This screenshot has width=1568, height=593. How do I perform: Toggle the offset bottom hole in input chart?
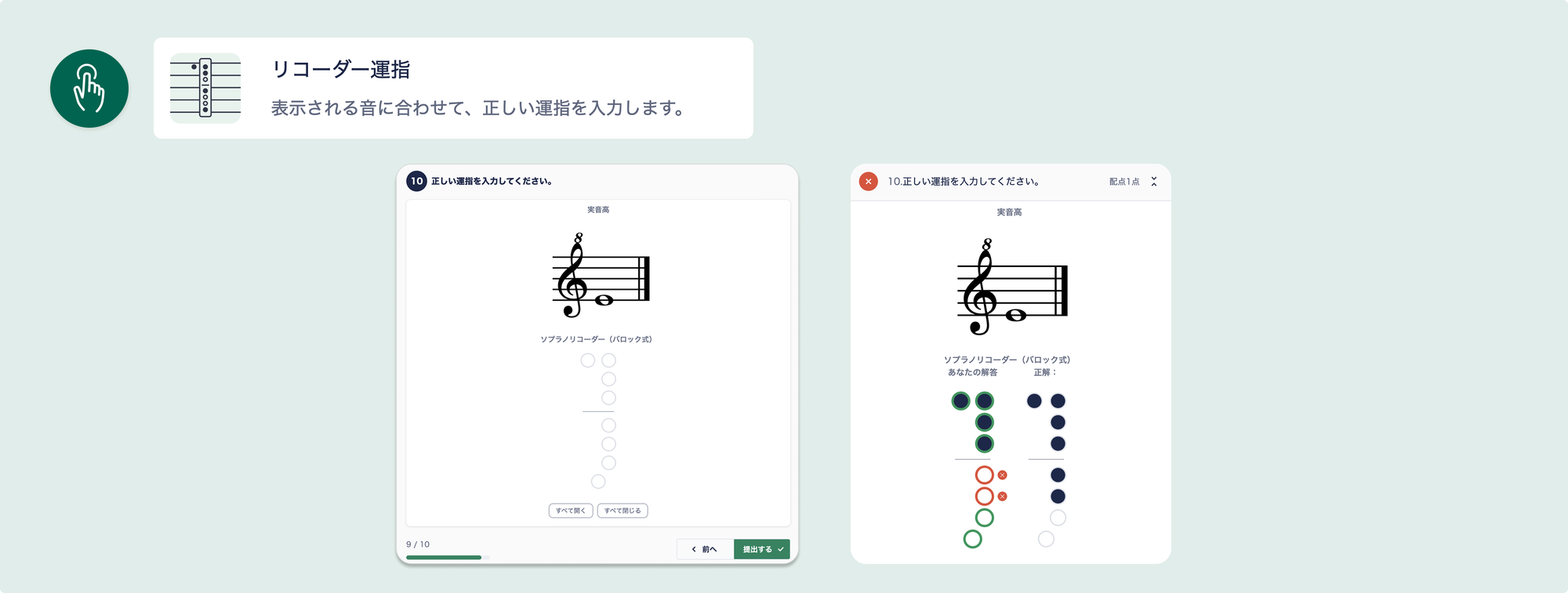point(598,482)
